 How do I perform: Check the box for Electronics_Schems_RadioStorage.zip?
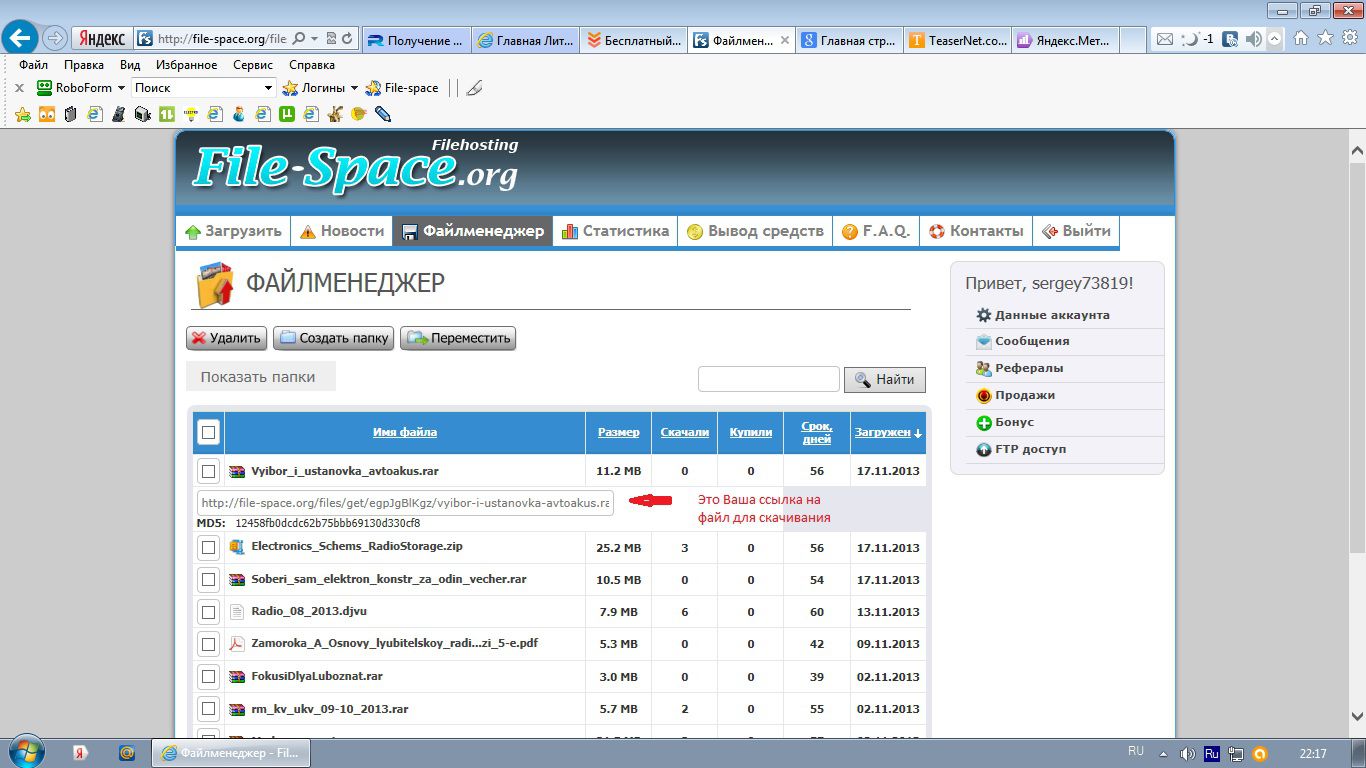pos(208,547)
